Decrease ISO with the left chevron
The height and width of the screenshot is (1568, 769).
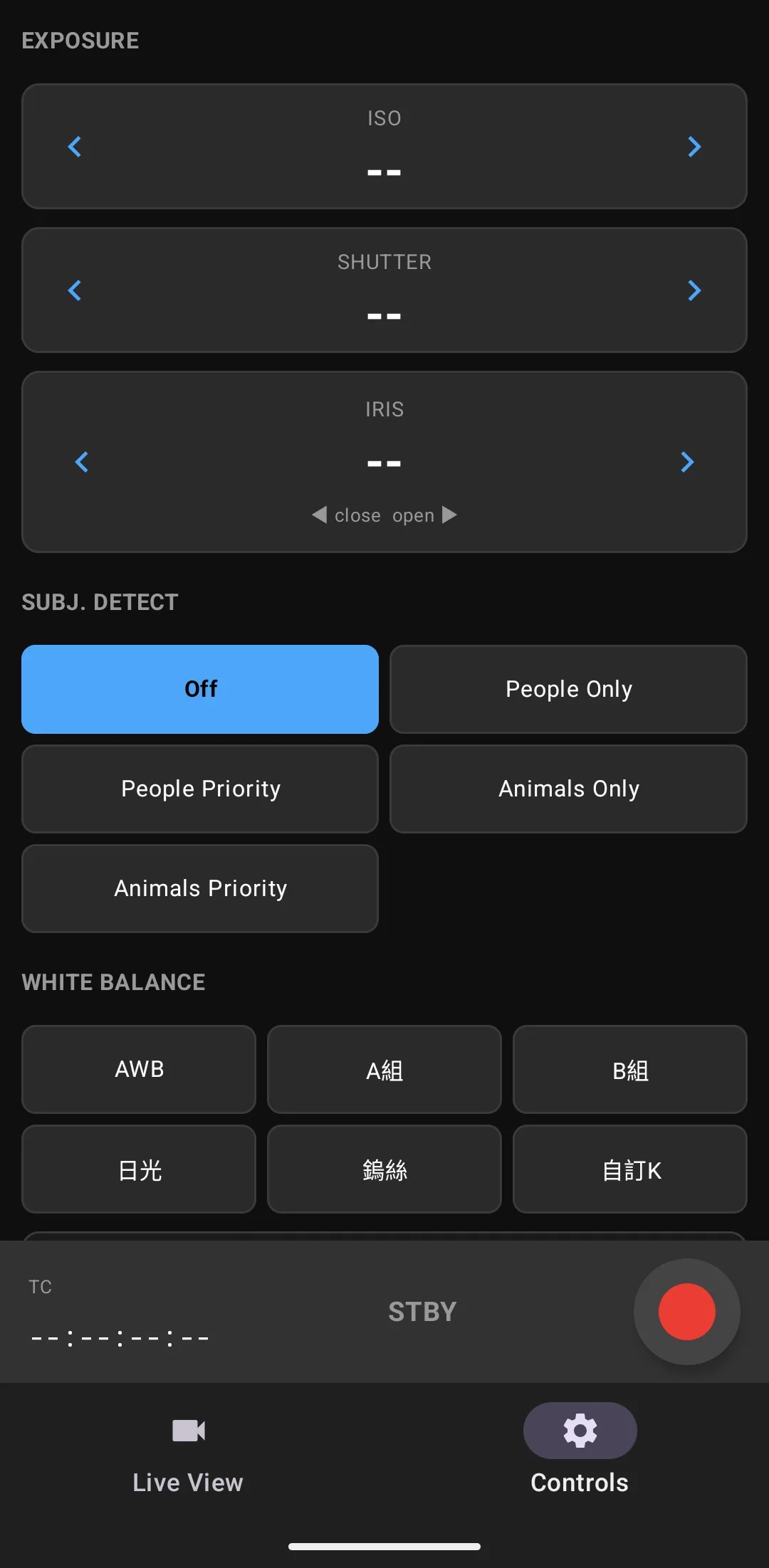75,147
